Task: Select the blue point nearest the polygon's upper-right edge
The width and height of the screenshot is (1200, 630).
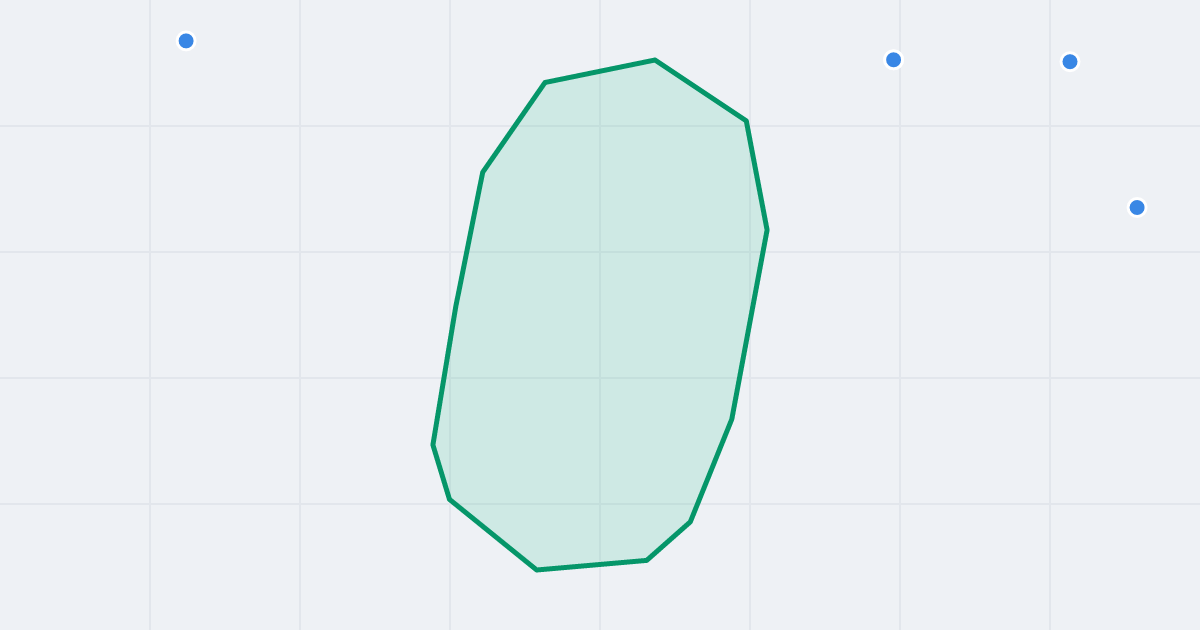Action: tap(894, 60)
